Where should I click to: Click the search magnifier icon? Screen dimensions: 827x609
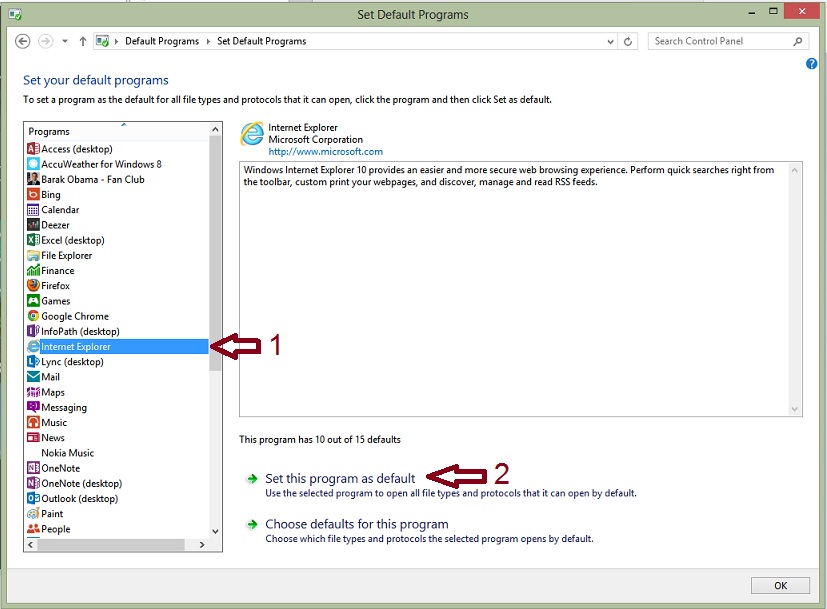pyautogui.click(x=798, y=41)
